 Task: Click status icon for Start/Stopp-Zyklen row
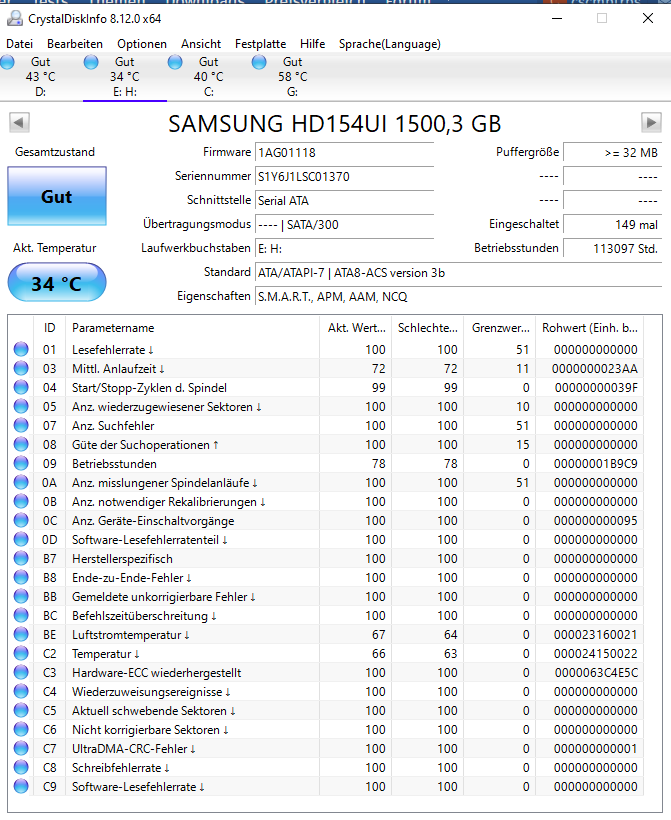point(21,388)
